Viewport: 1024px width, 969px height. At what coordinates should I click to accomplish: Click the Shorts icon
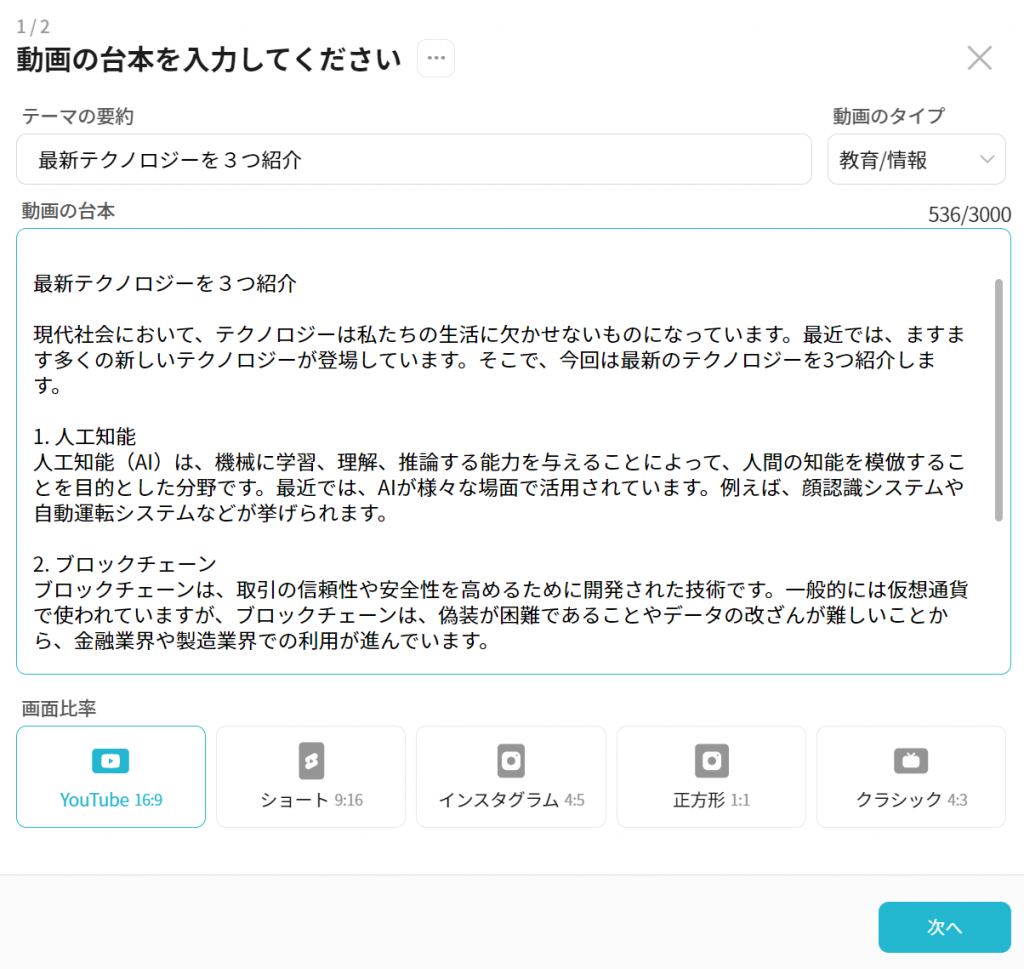click(312, 761)
